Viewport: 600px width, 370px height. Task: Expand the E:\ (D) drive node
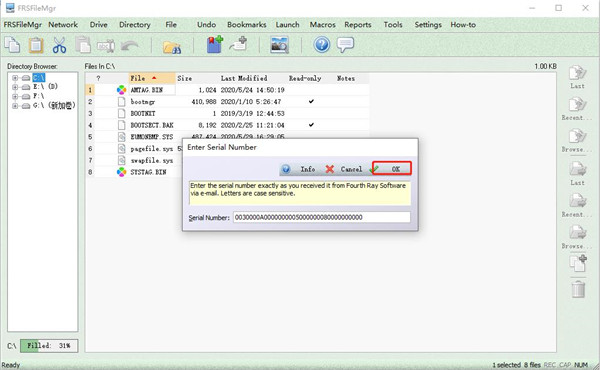(15, 87)
